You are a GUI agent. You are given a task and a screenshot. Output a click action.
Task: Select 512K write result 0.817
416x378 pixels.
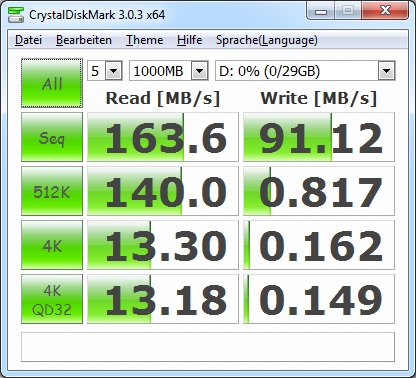319,191
